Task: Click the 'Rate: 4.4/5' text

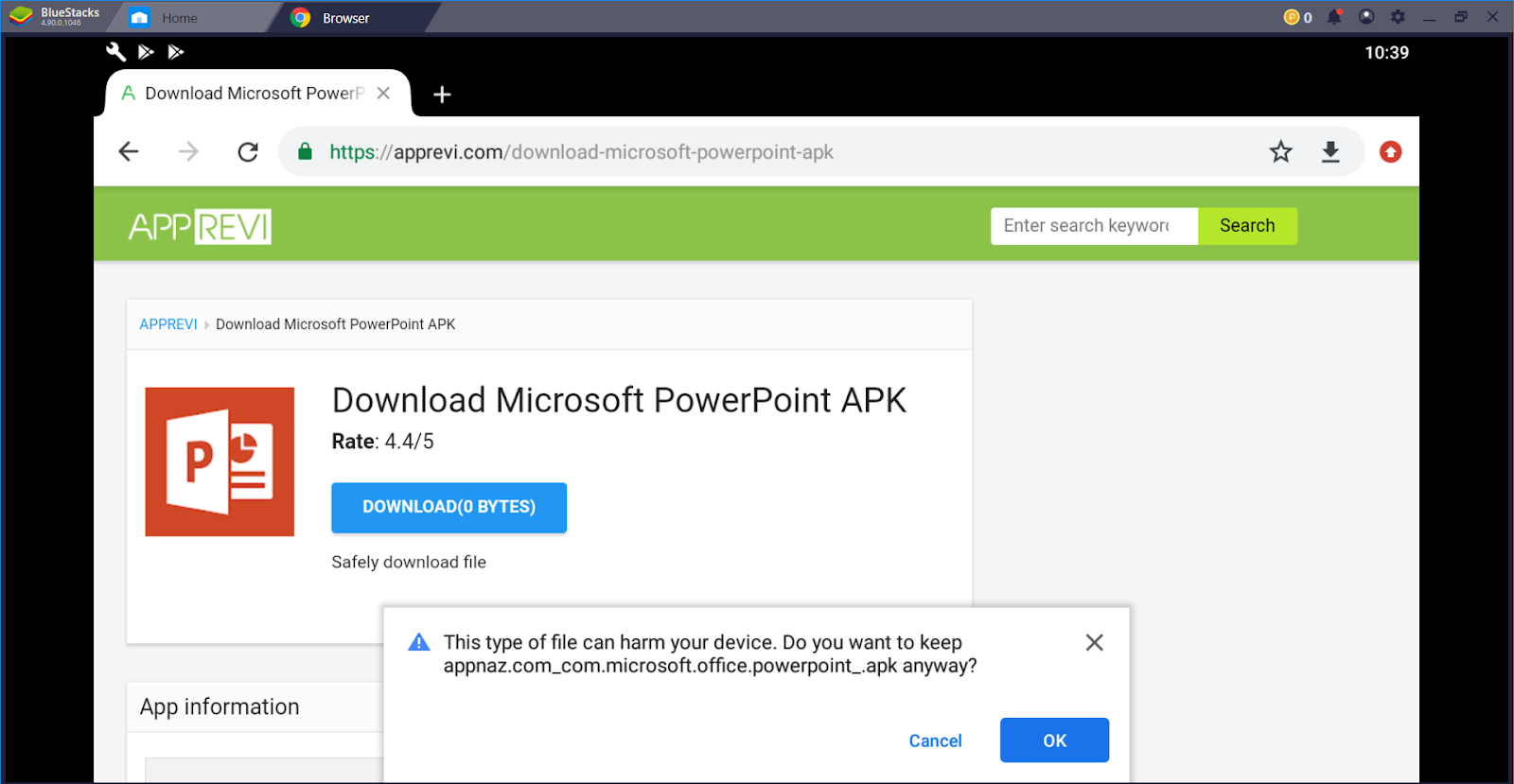Action: coord(382,442)
